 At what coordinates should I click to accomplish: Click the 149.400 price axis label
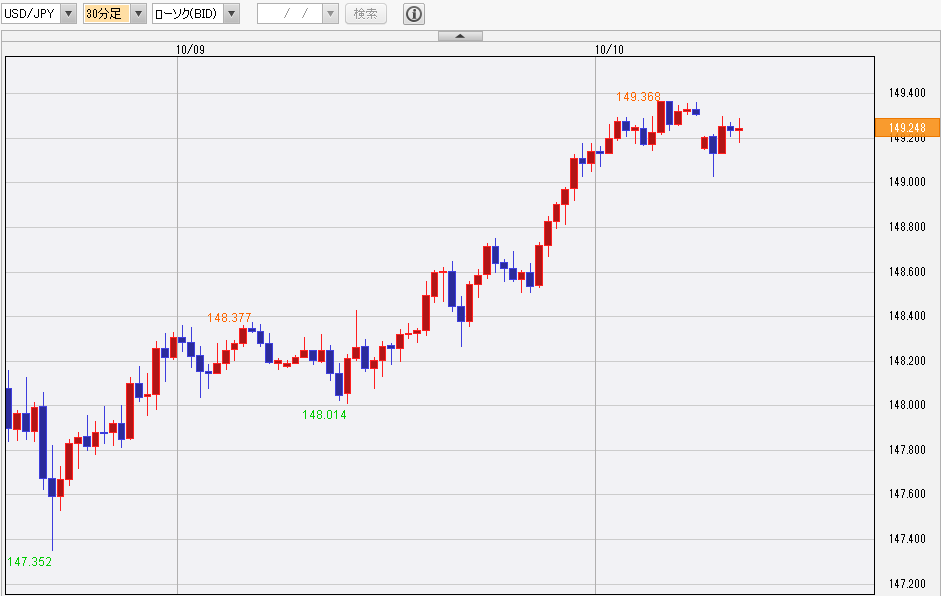pyautogui.click(x=907, y=93)
